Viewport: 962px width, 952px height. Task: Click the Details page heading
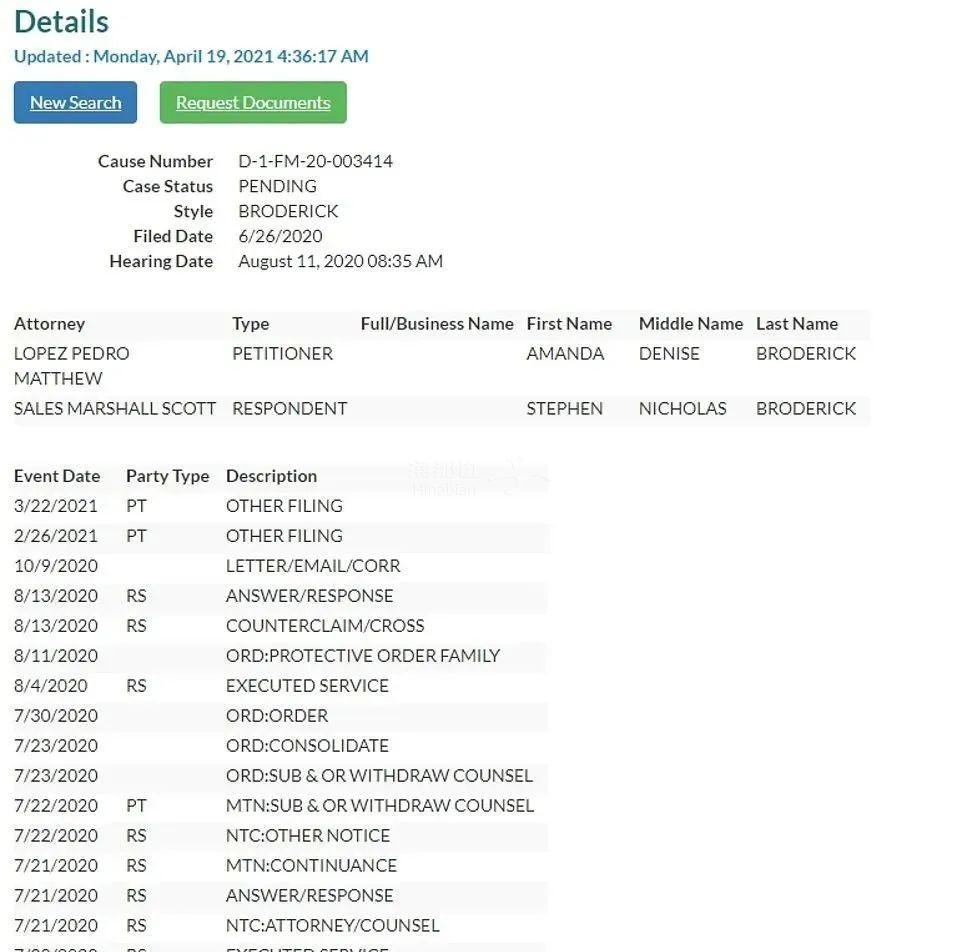pos(61,21)
